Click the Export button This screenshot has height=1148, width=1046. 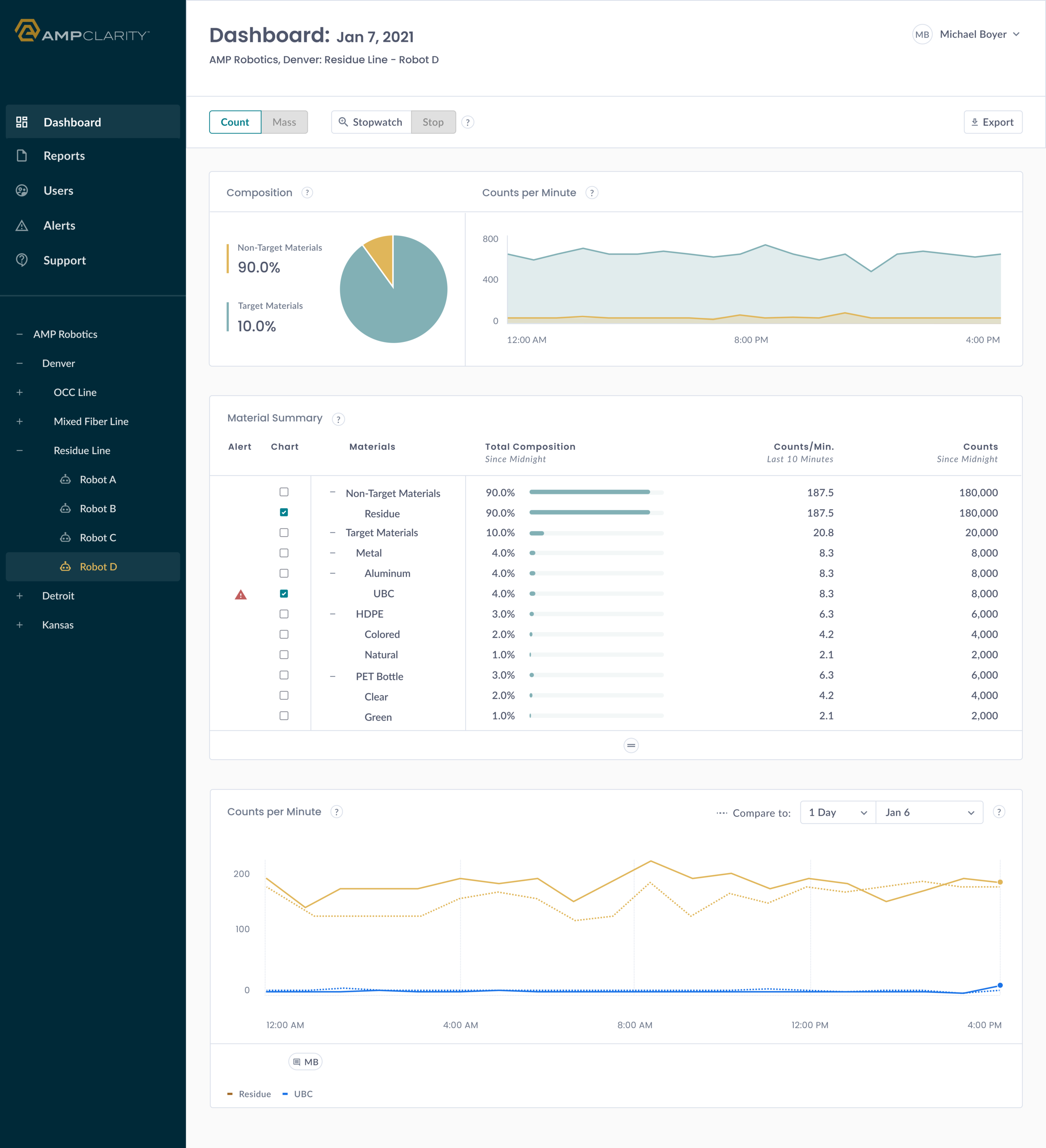tap(992, 123)
